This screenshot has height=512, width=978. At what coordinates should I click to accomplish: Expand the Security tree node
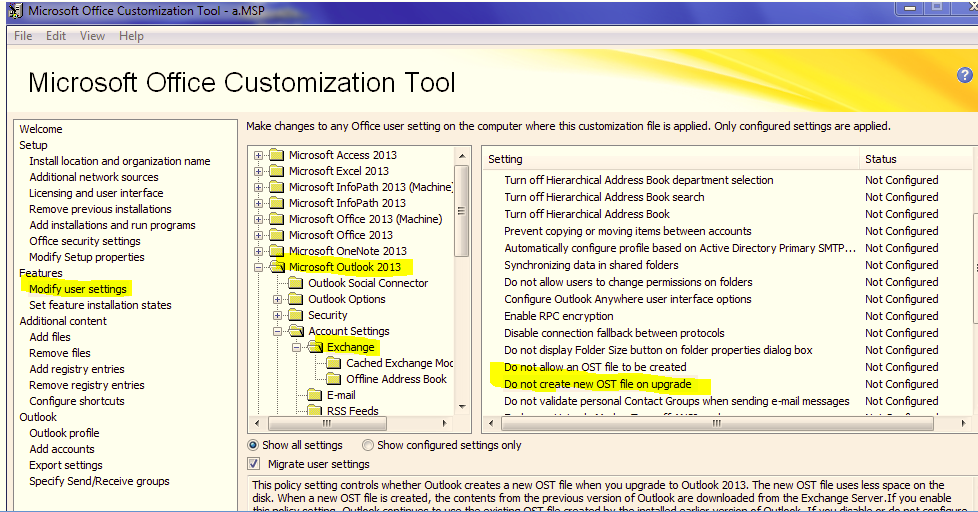(278, 316)
